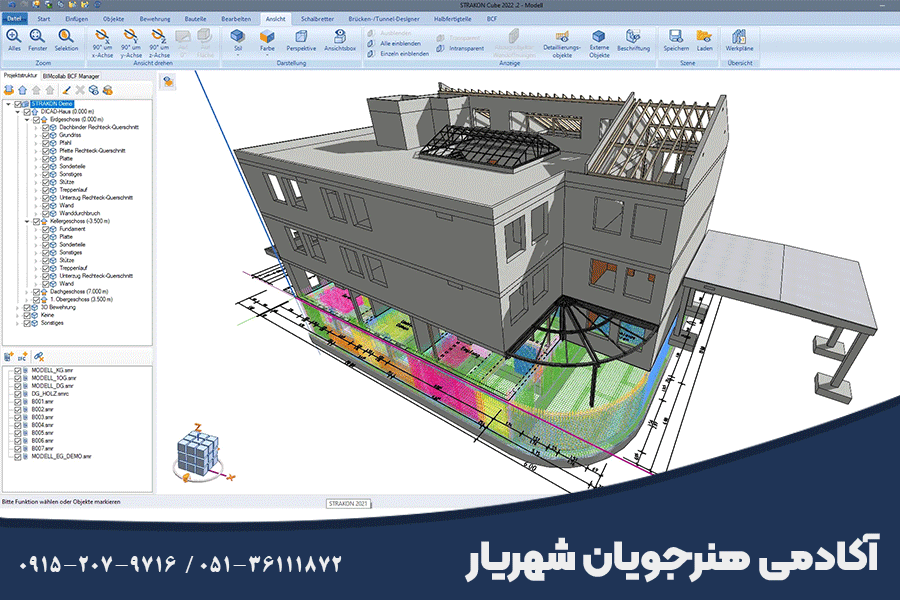Click the Beschriftung icon

[633, 40]
